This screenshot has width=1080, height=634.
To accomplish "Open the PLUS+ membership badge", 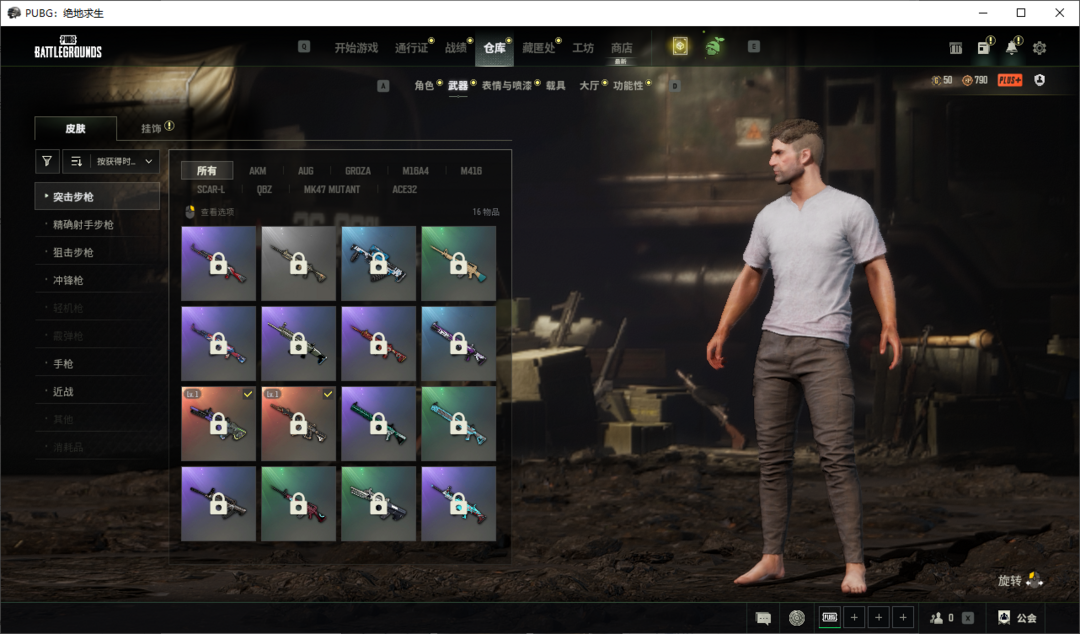I will 1010,81.
